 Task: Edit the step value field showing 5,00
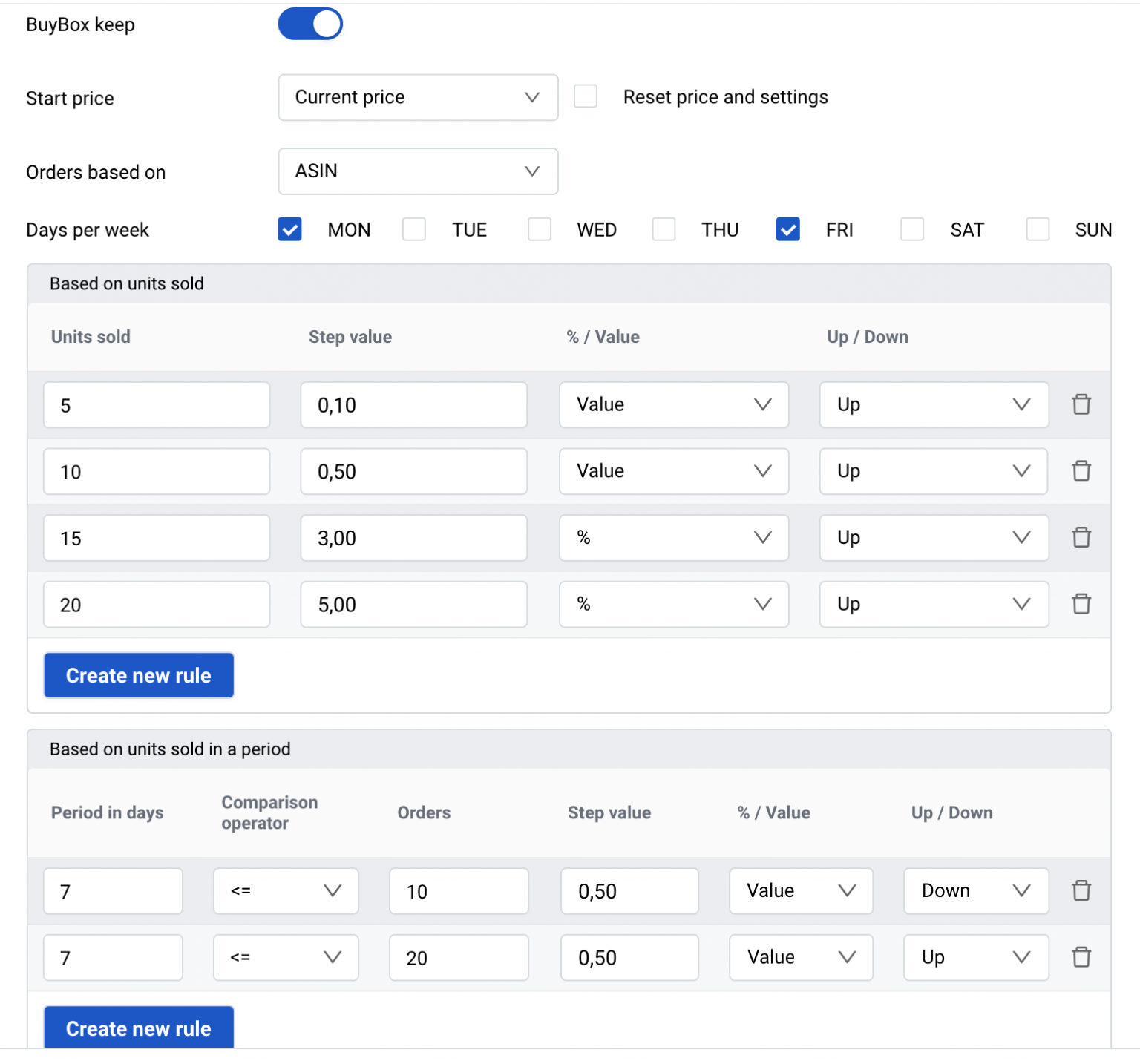[413, 605]
